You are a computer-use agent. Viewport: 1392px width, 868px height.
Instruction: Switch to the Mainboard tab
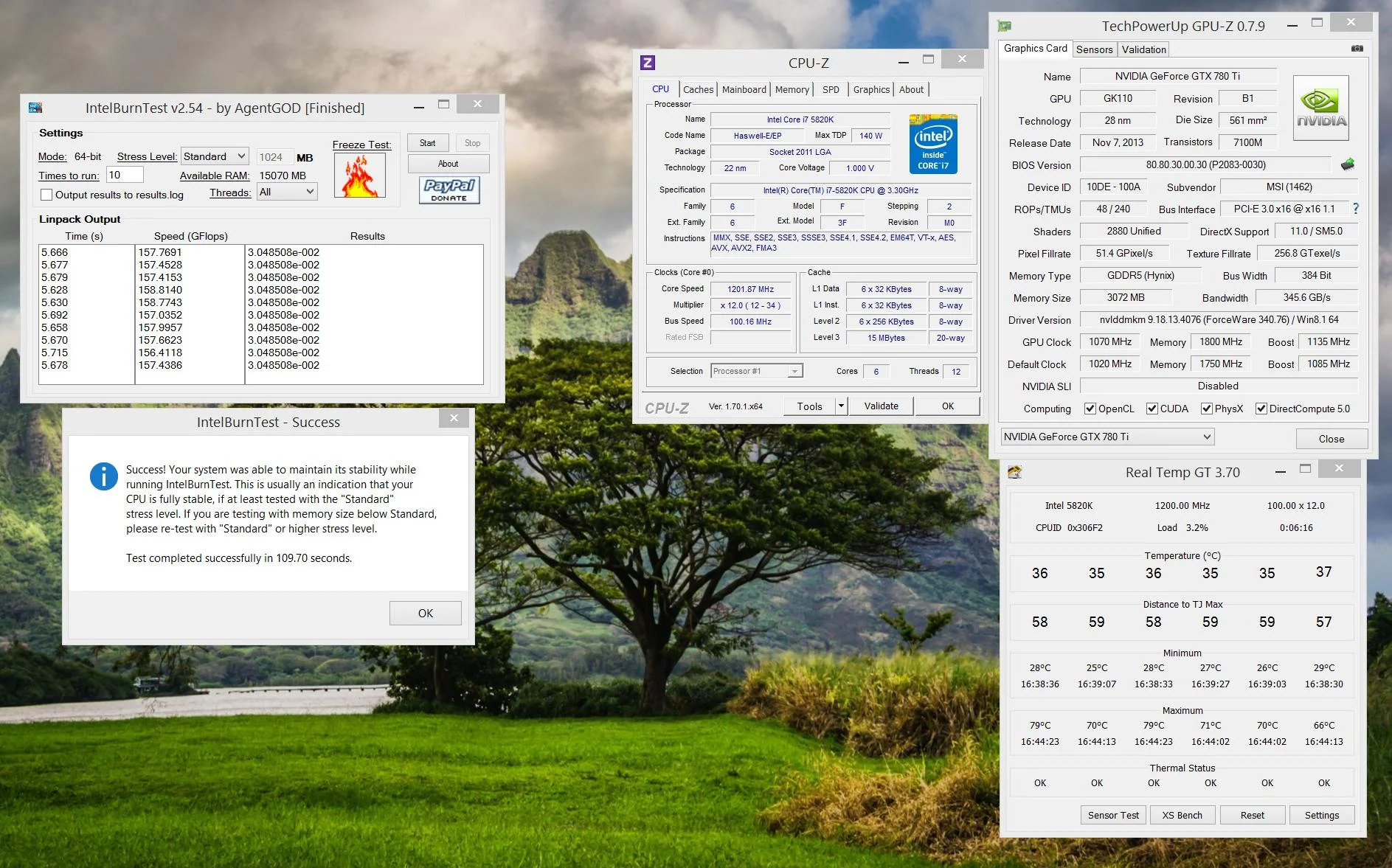click(744, 89)
